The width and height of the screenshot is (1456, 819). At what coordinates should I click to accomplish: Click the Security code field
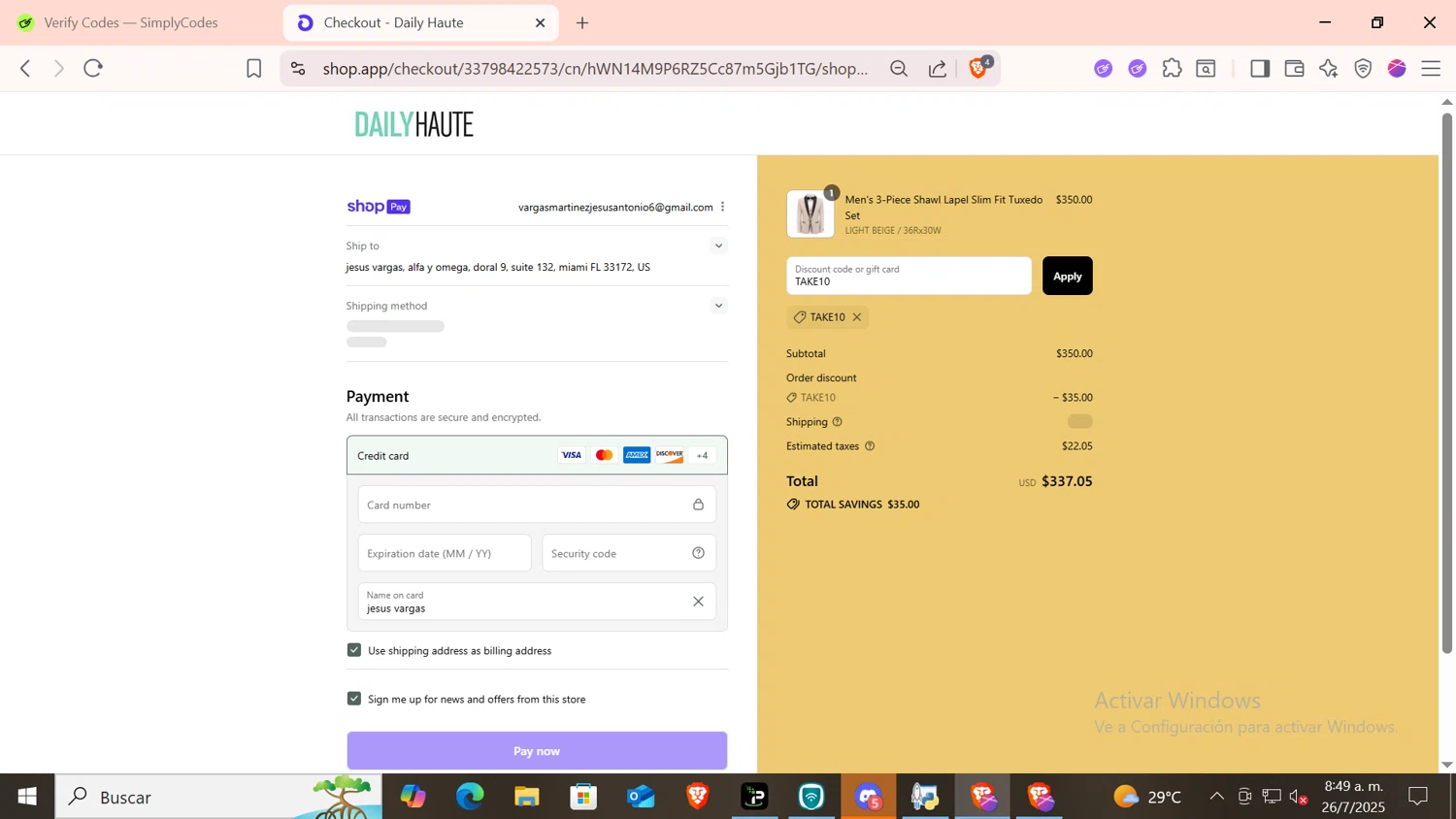(x=629, y=553)
